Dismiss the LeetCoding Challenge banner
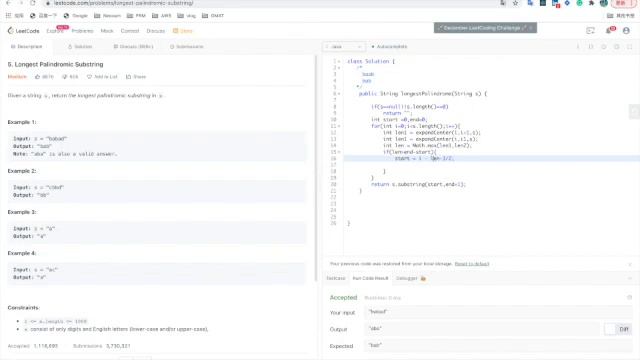Screen dimensions: 640x360 (x=532, y=28)
